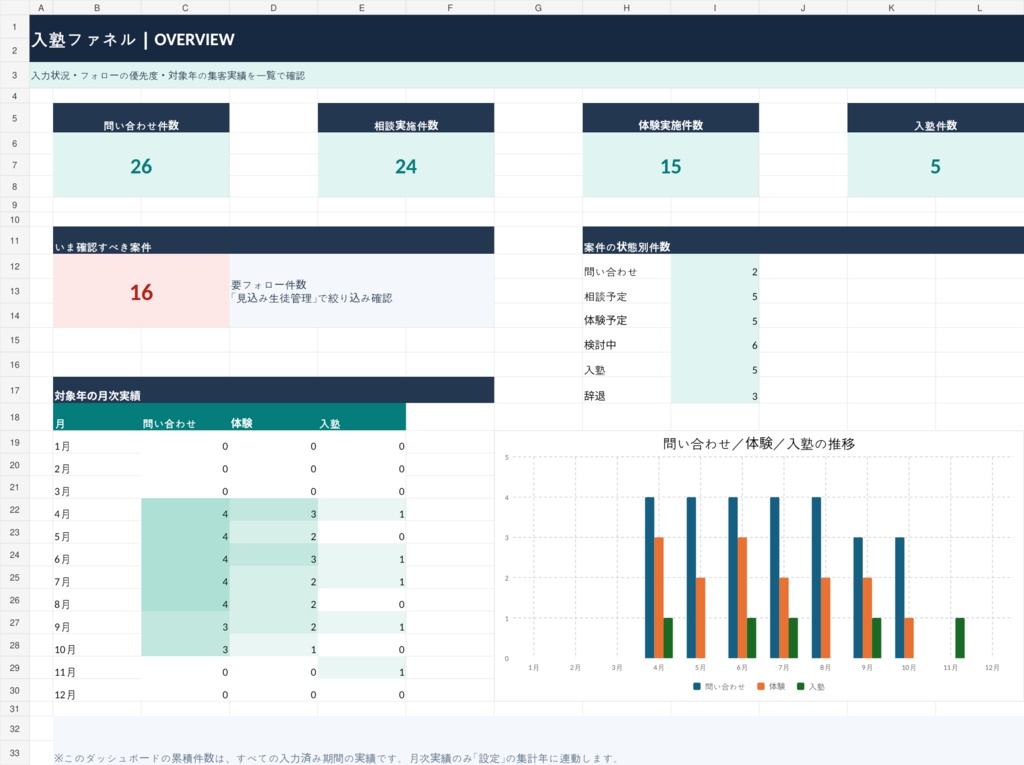Select the いま確認すべき案件 section header

point(274,240)
